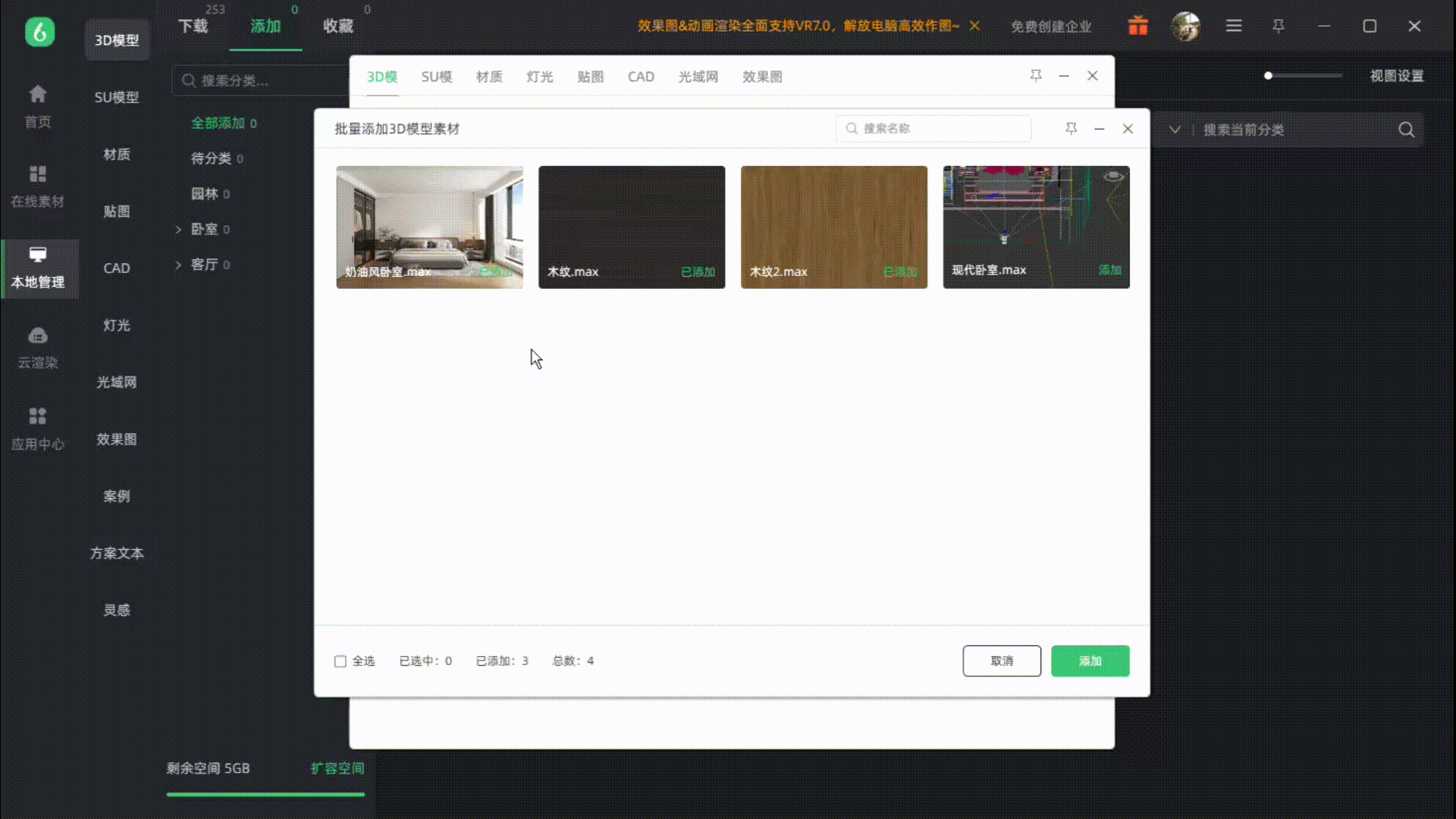Close the 批量添加3D模型素材 dialog
1456x819 pixels.
(1128, 129)
